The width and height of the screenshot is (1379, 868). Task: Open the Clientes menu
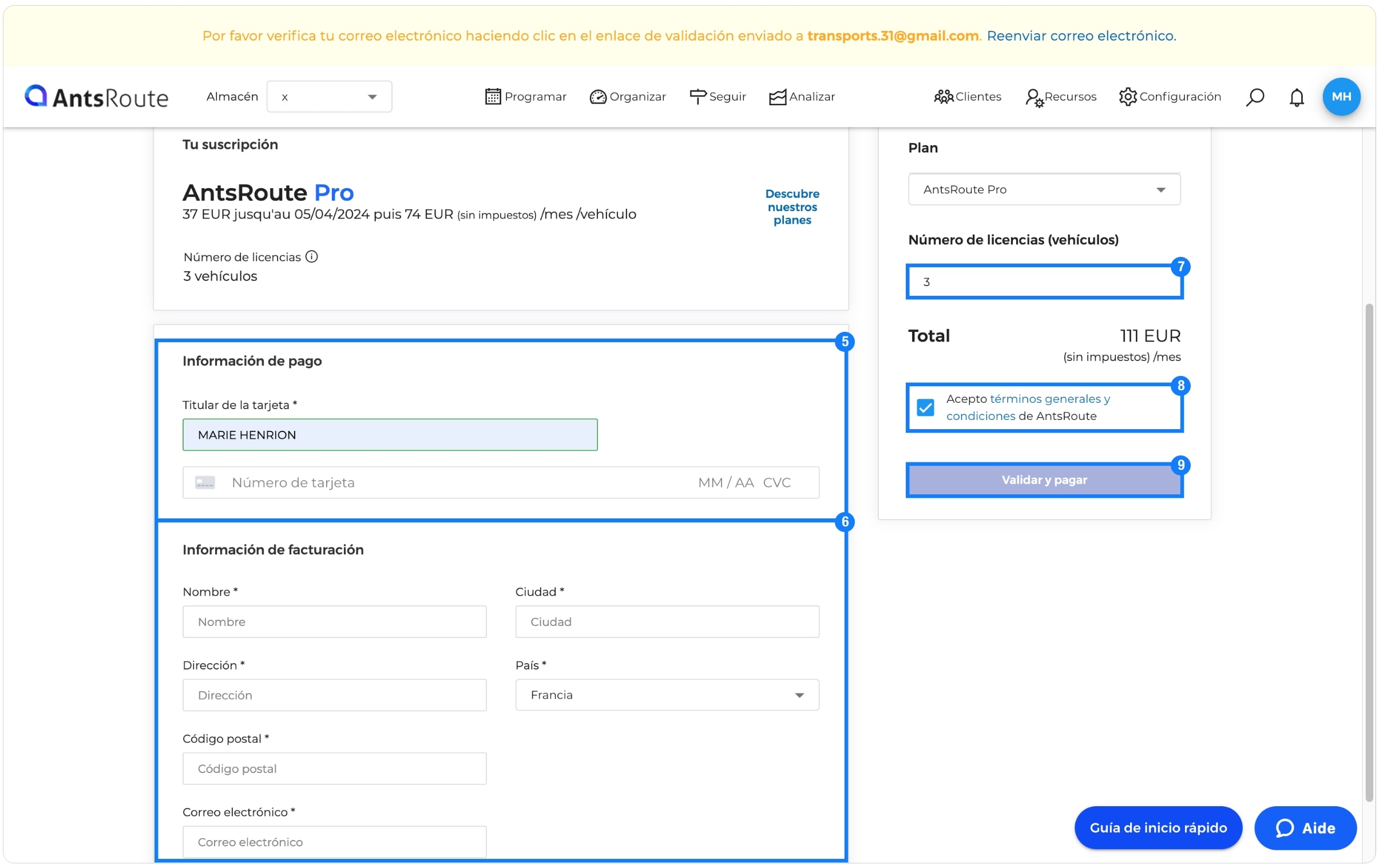click(967, 97)
